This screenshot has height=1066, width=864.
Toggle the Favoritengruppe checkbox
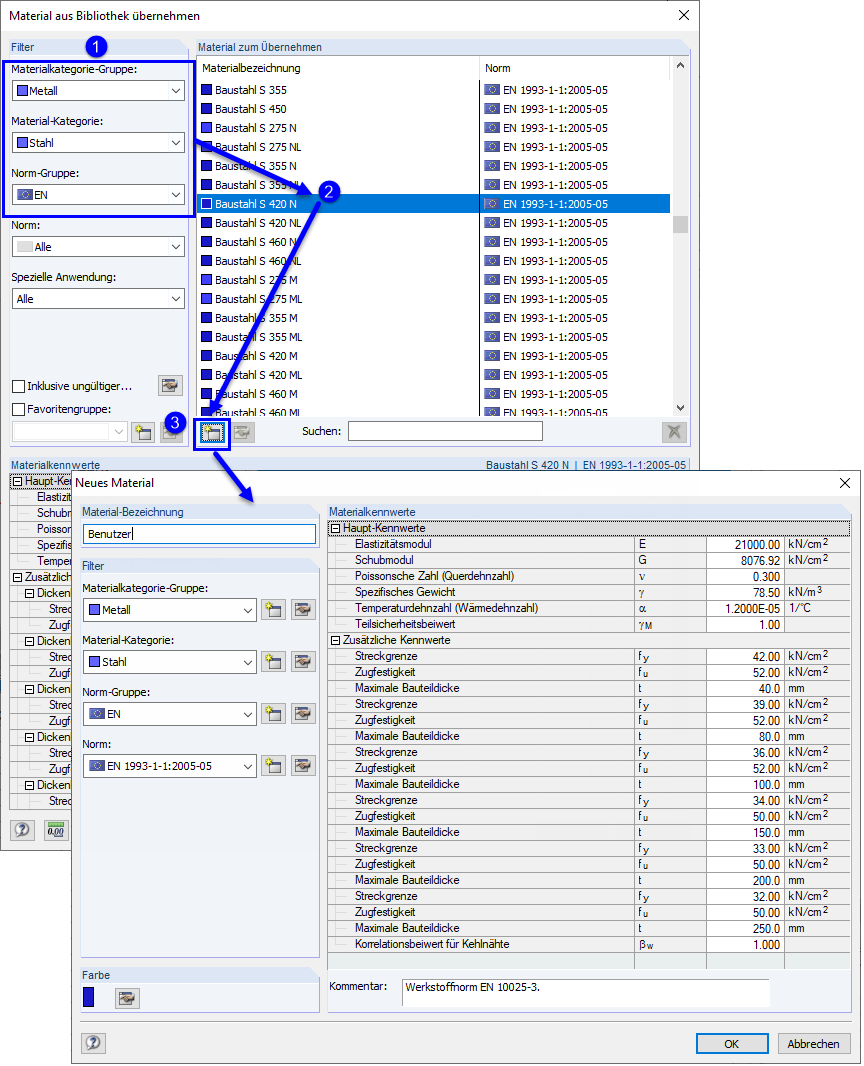click(19, 409)
